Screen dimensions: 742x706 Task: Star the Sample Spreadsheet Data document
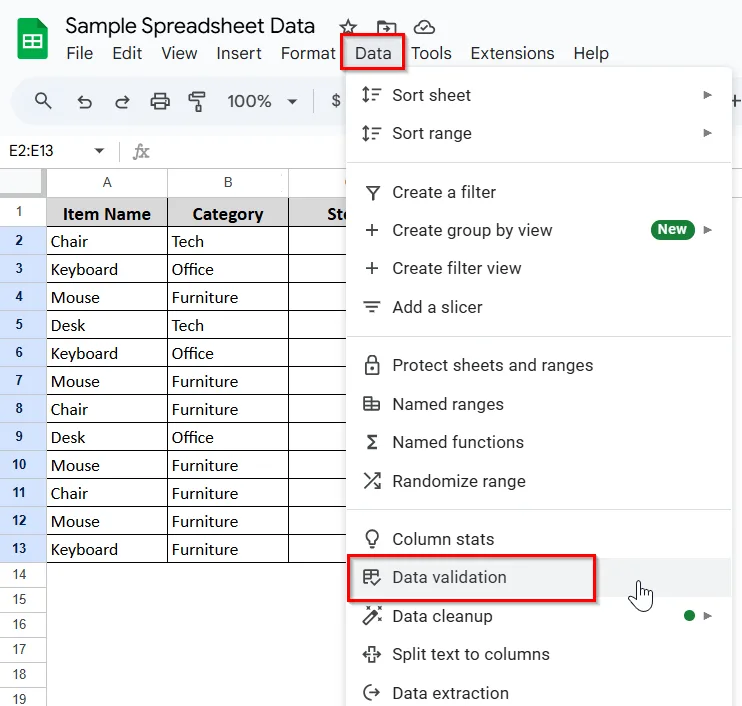click(x=348, y=27)
